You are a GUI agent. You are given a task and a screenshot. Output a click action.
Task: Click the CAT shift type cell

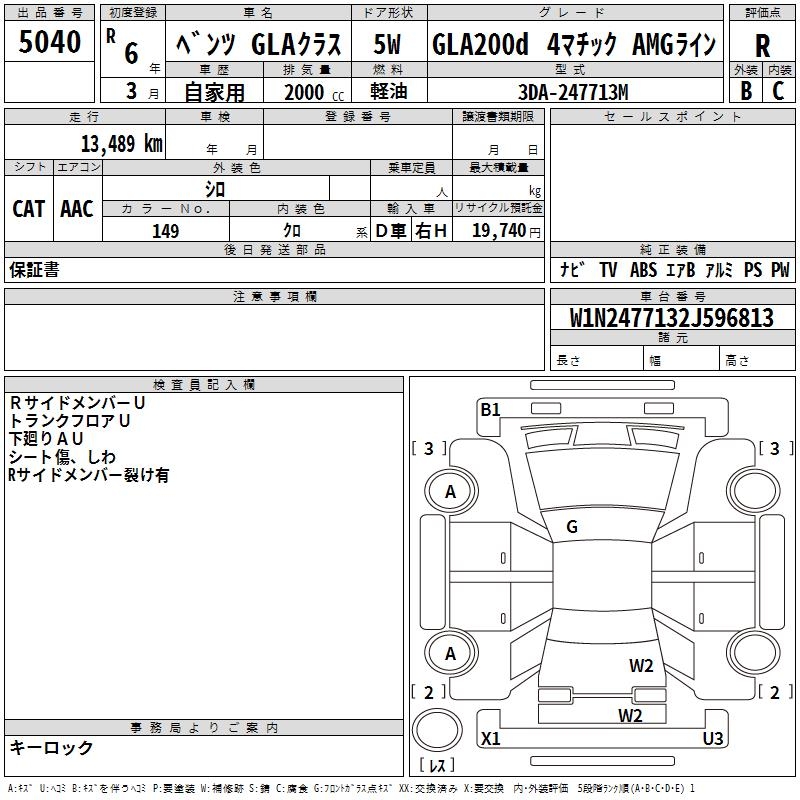(28, 208)
